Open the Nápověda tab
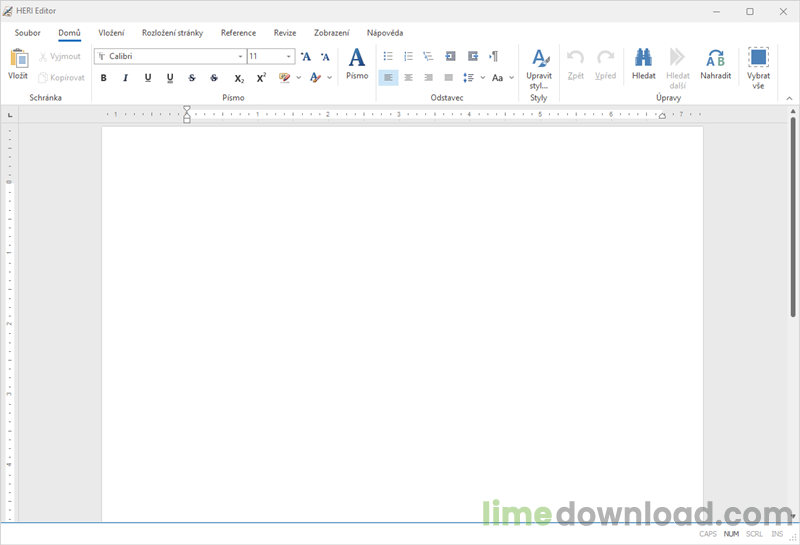 385,33
